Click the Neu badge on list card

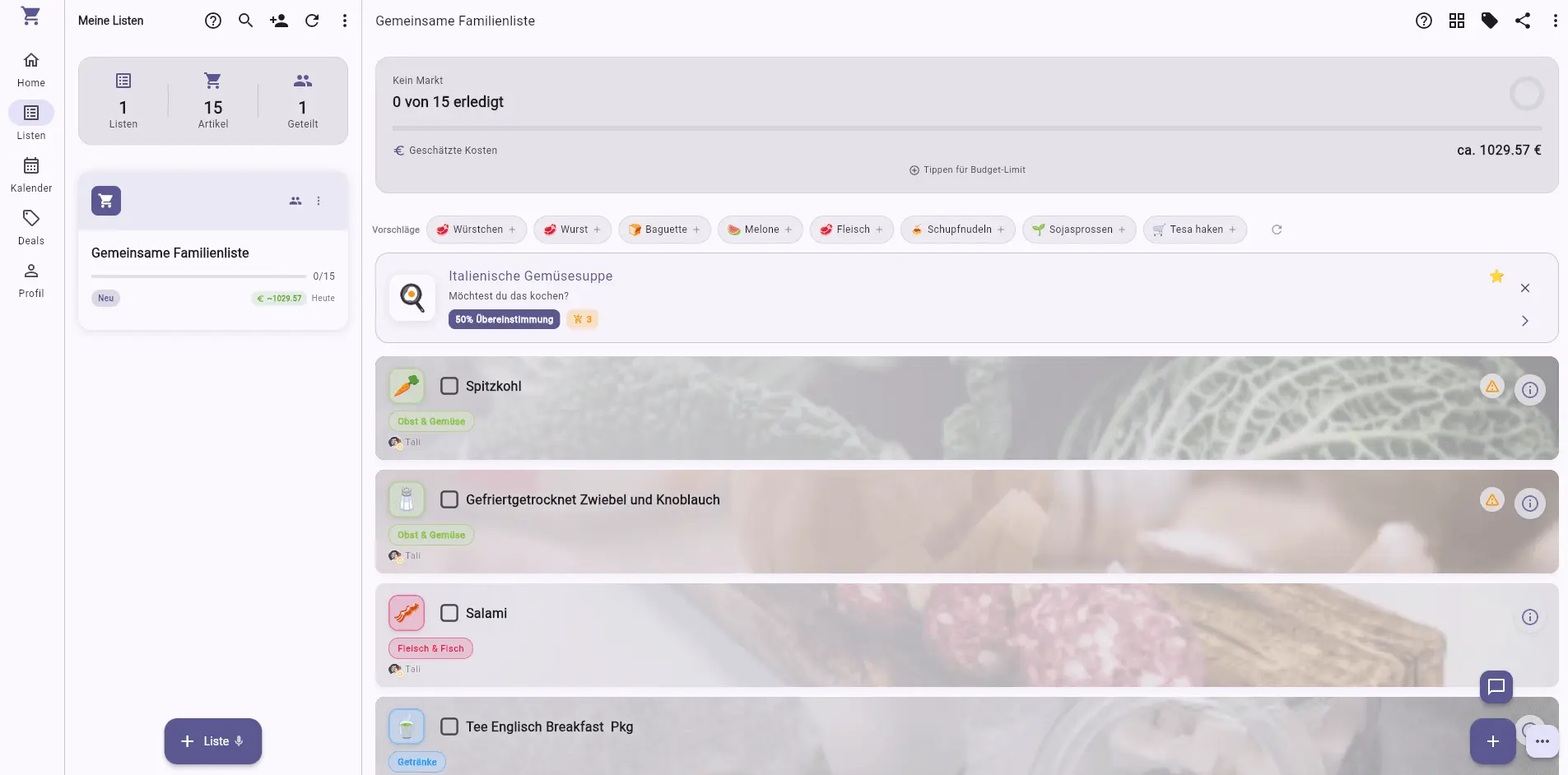point(106,298)
